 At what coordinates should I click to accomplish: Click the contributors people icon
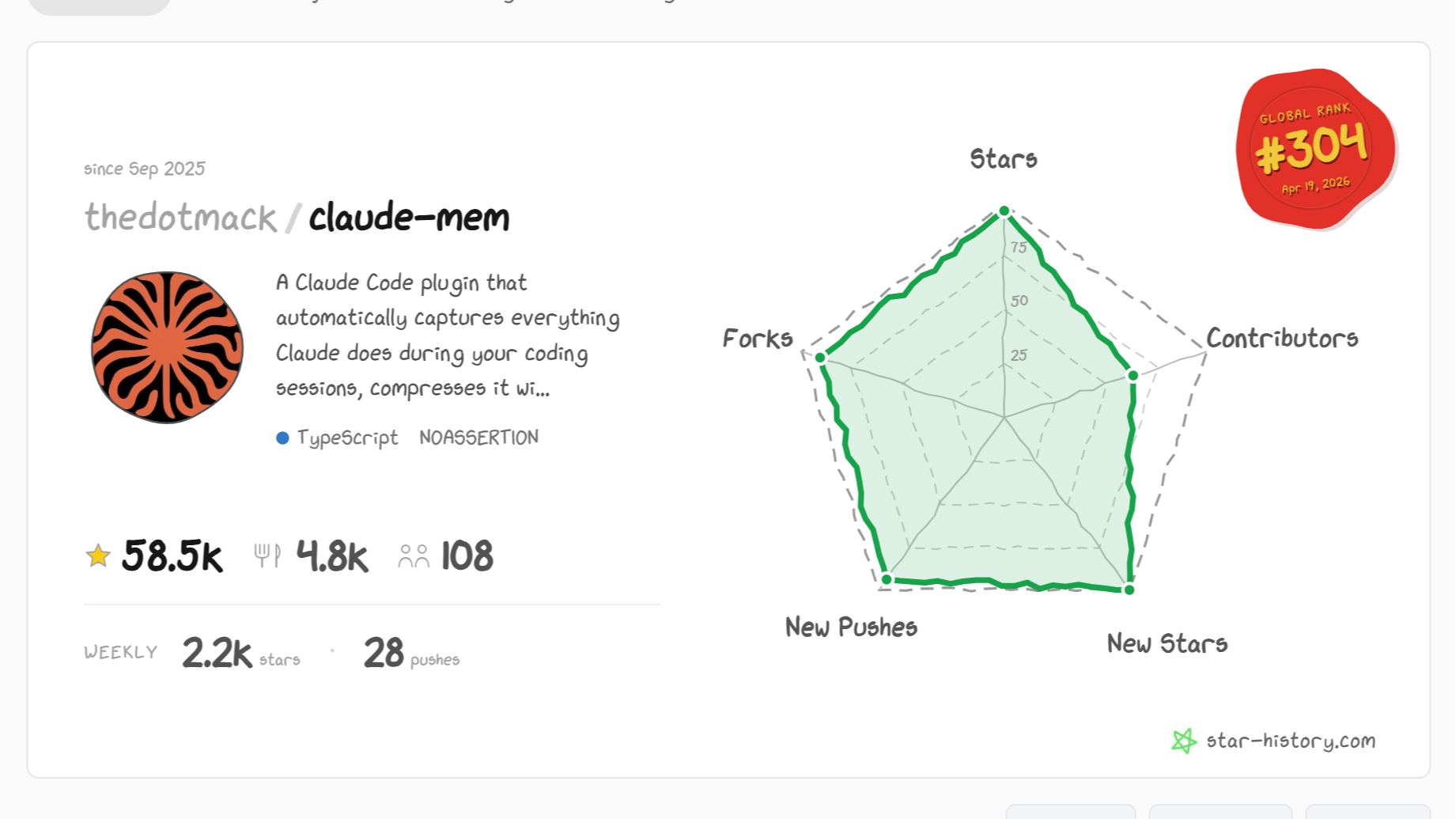pos(414,556)
